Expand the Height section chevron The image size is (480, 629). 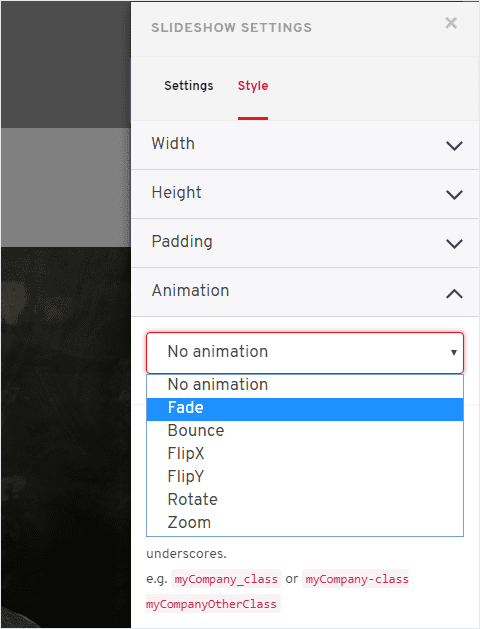(454, 195)
